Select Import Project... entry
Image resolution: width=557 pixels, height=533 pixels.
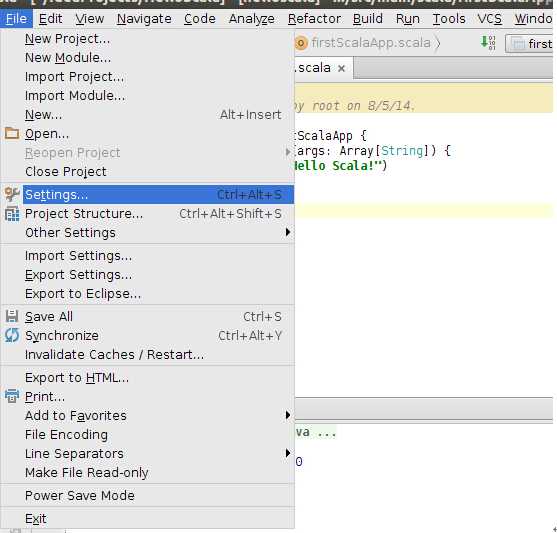coord(147,77)
